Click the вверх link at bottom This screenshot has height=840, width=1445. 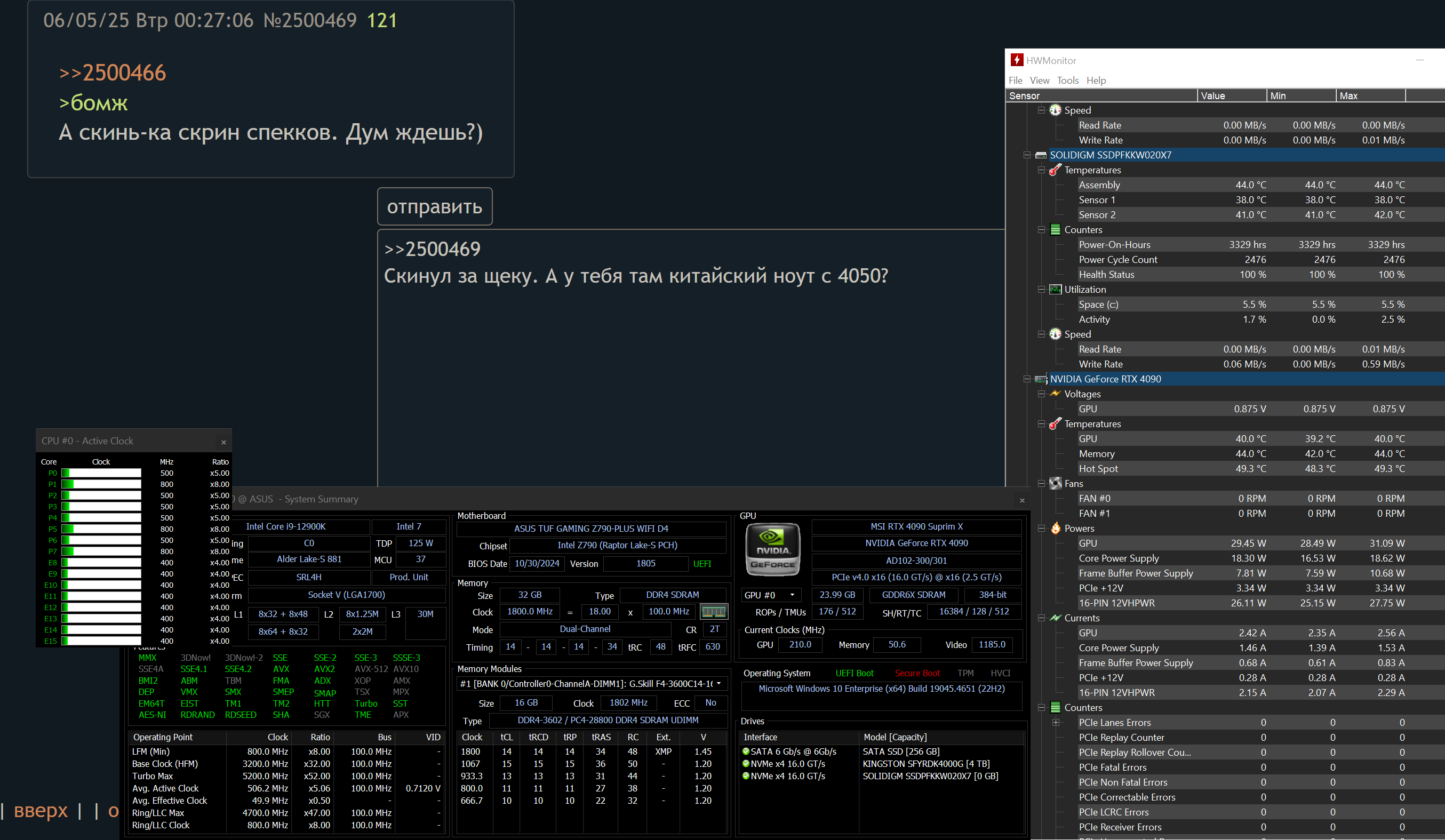click(40, 810)
